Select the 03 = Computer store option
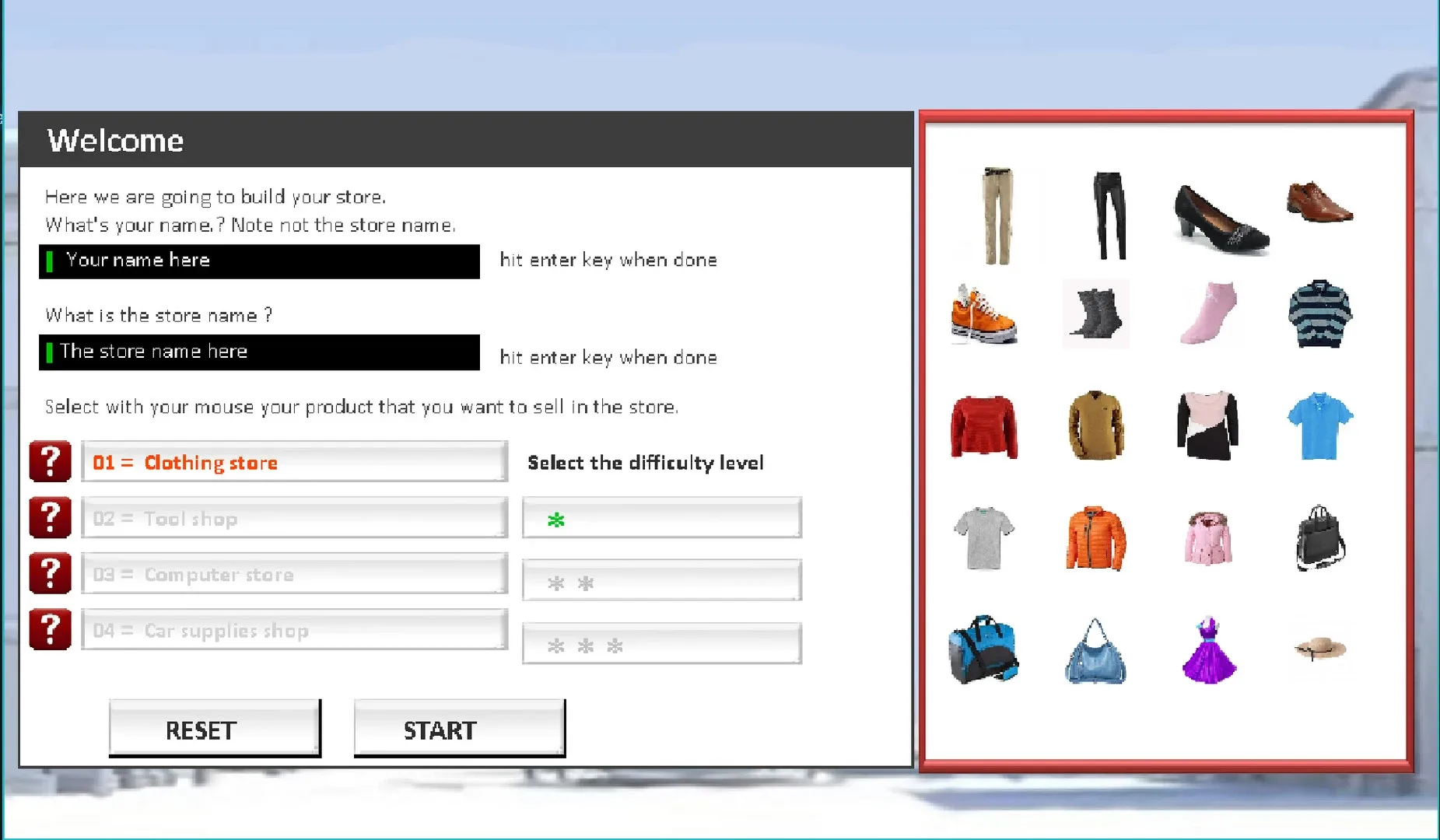Image resolution: width=1440 pixels, height=840 pixels. (294, 574)
